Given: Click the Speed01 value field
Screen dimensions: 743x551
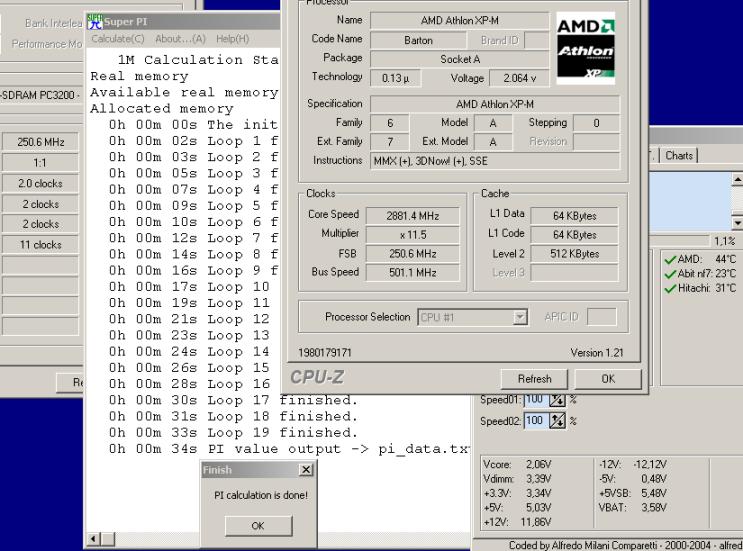Looking at the screenshot, I should [x=535, y=400].
